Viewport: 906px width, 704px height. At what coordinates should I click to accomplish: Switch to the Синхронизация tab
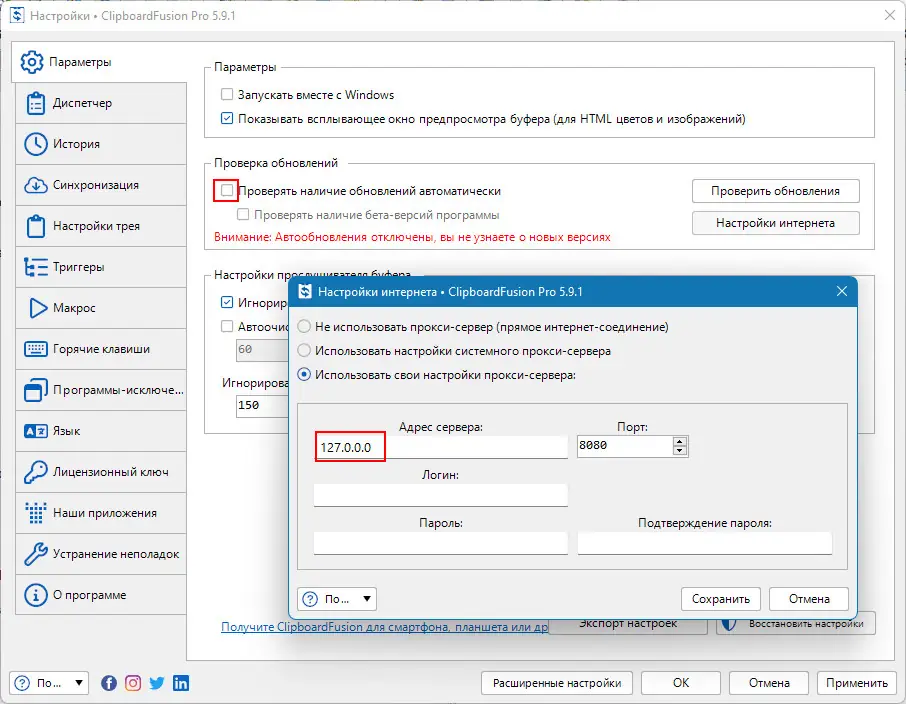[x=101, y=186]
